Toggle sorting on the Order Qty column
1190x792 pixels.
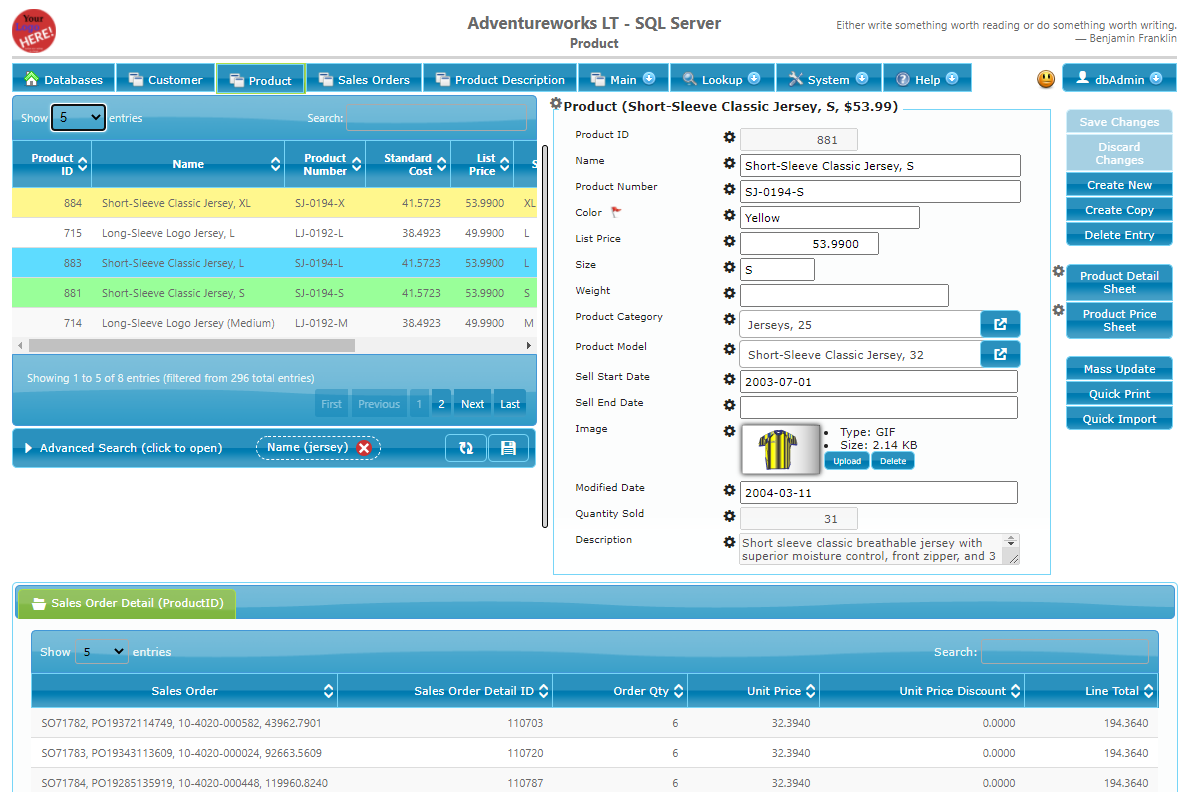click(677, 689)
